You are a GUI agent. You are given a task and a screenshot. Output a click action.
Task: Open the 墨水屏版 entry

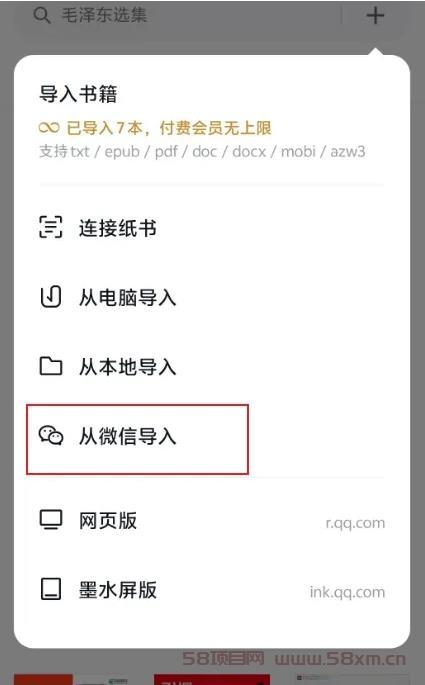click(x=212, y=589)
